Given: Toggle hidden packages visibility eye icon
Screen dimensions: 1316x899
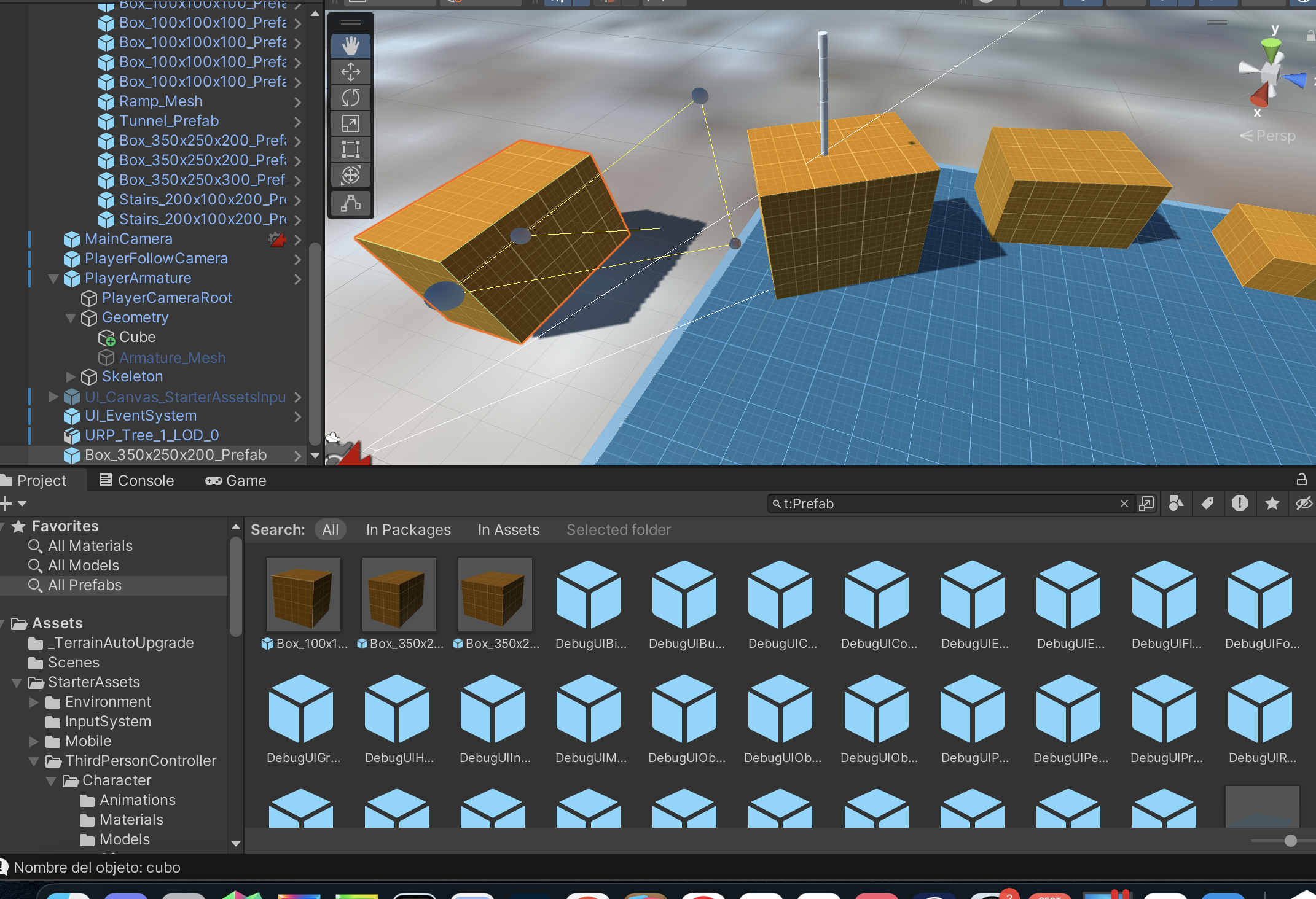Looking at the screenshot, I should point(1303,504).
